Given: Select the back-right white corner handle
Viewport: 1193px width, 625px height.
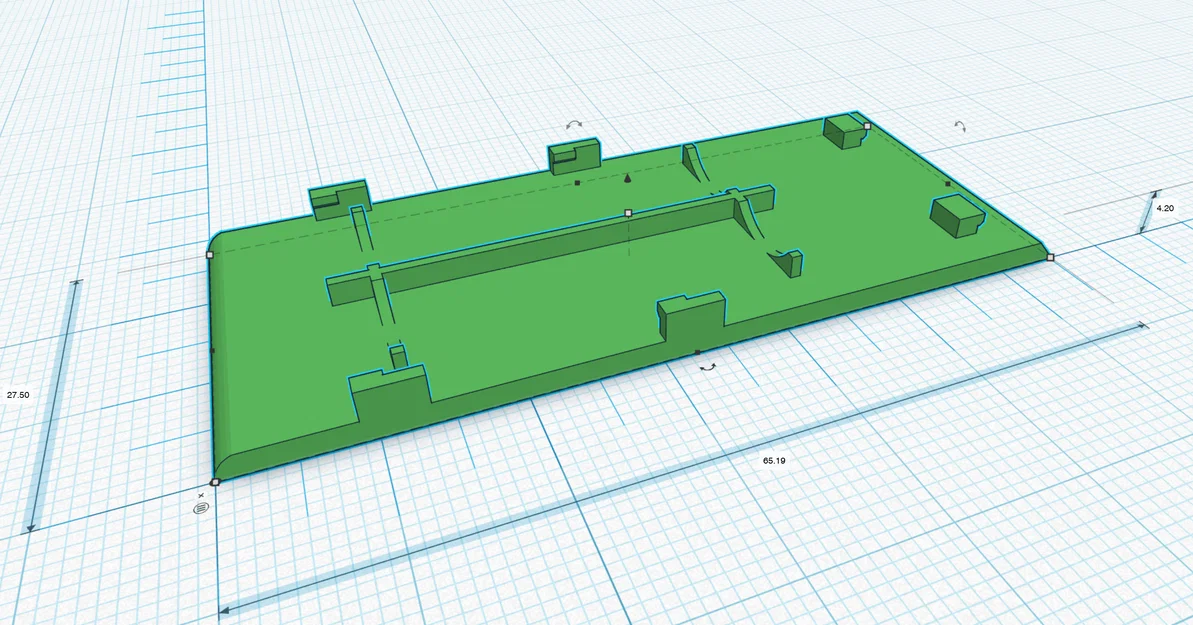Looking at the screenshot, I should point(867,126).
